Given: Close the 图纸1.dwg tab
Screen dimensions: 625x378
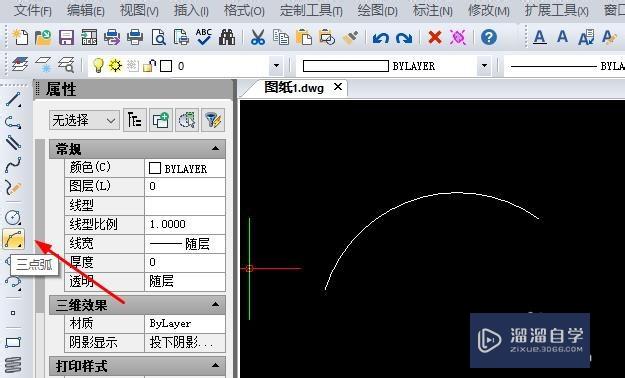Looking at the screenshot, I should pos(338,87).
